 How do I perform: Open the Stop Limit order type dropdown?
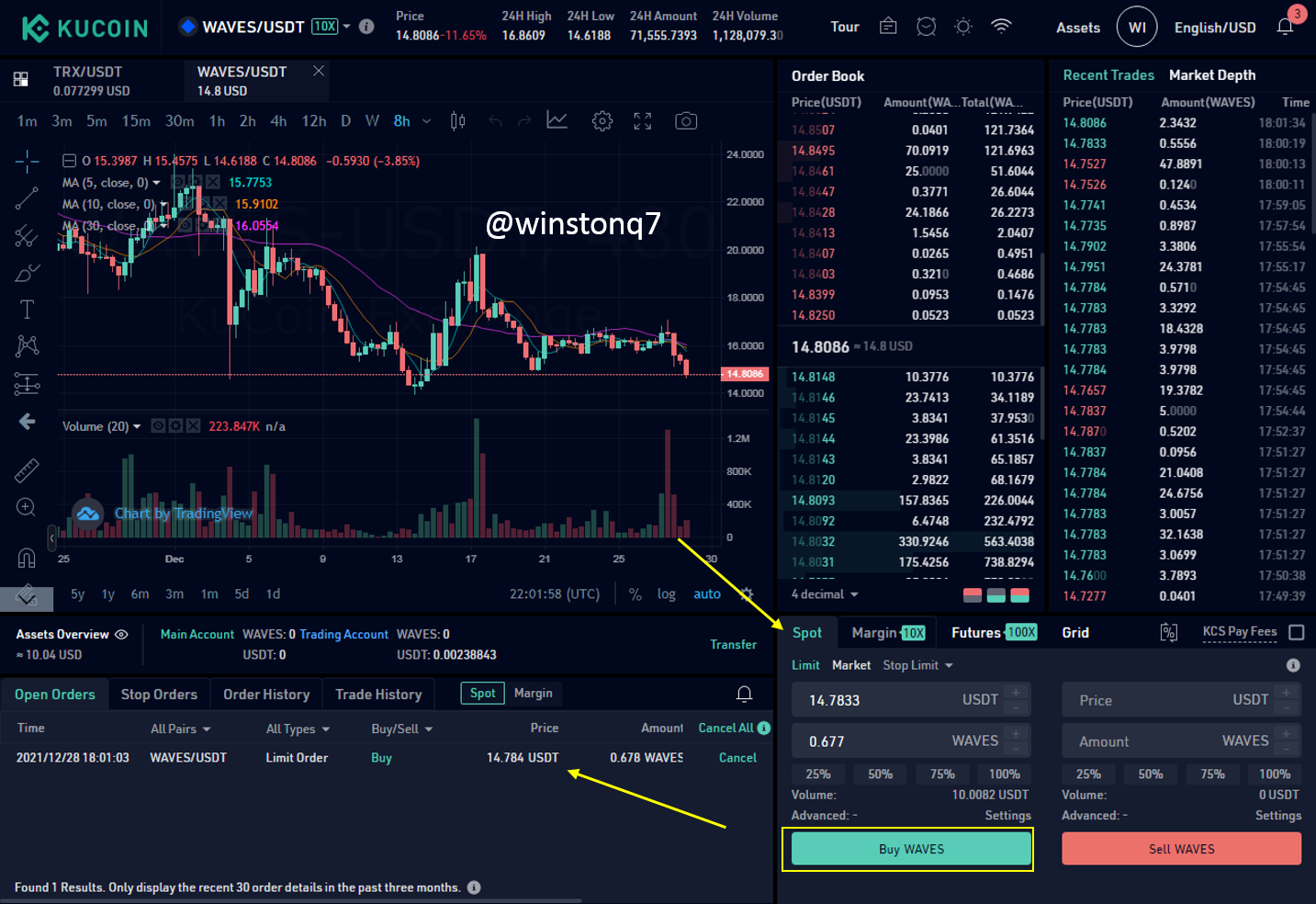[x=917, y=665]
